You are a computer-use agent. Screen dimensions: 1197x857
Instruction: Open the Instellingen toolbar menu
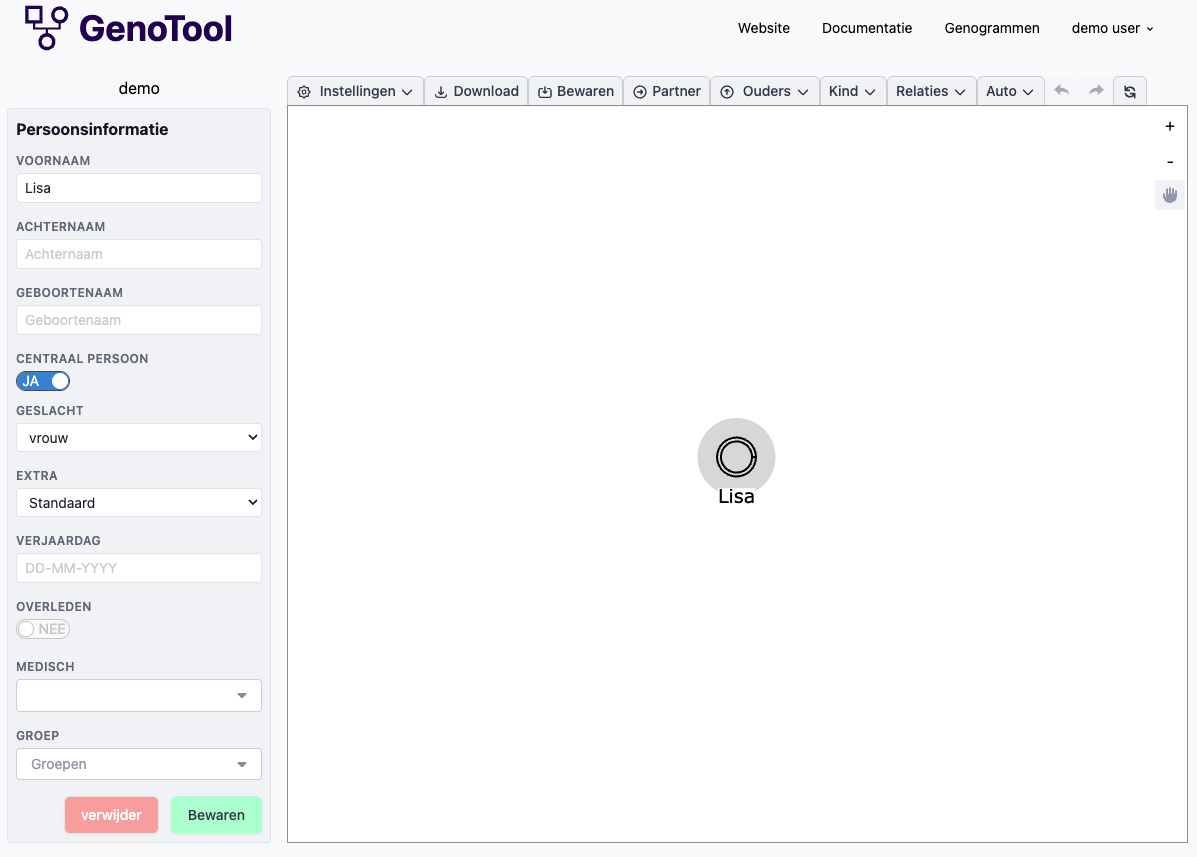coord(356,91)
